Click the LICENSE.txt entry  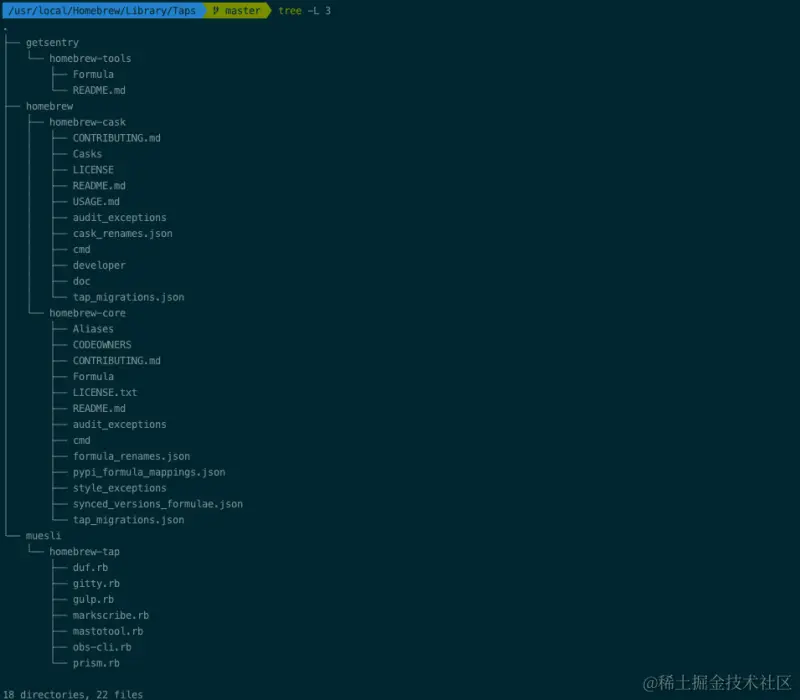click(x=105, y=392)
